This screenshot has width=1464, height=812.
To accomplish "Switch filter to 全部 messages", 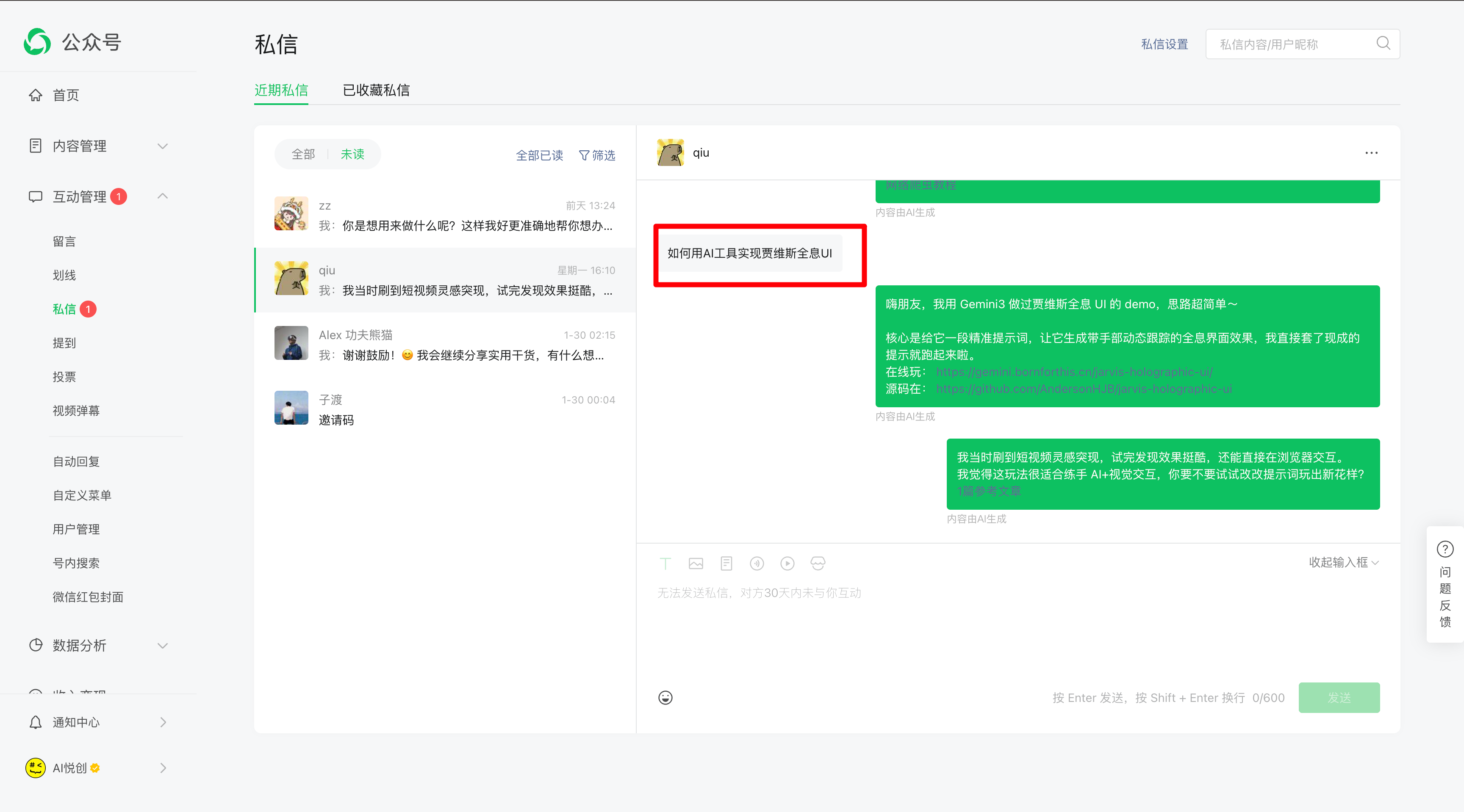I will 303,154.
